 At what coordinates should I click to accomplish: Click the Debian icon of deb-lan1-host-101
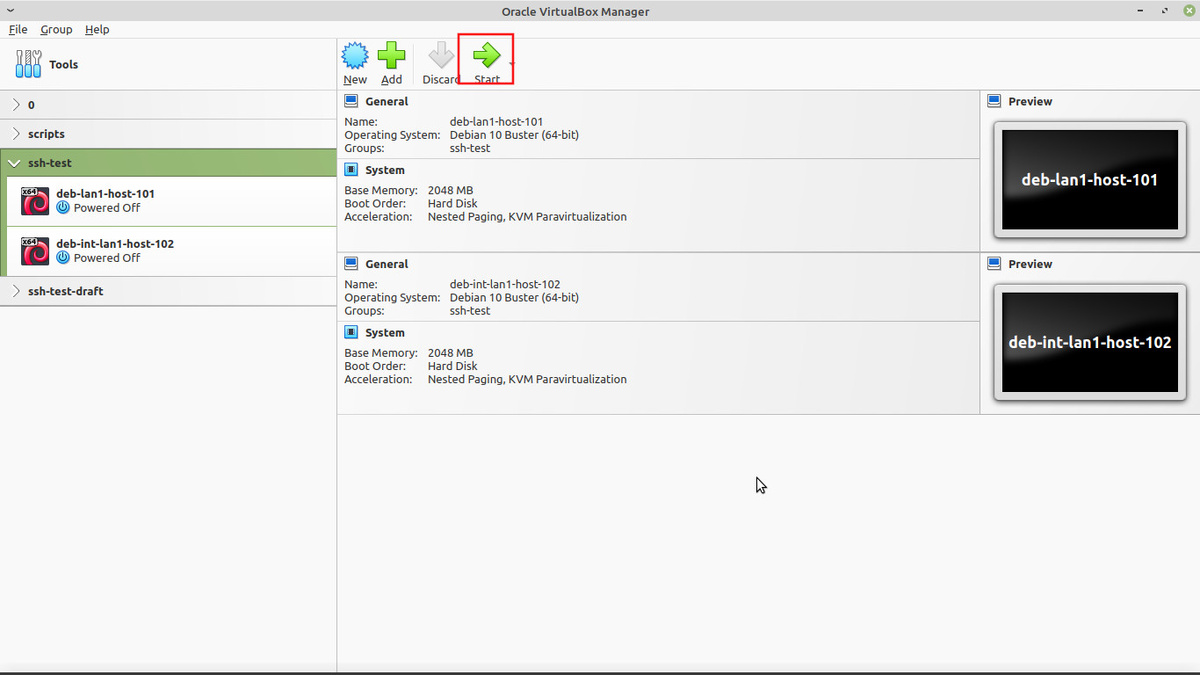[x=35, y=201]
